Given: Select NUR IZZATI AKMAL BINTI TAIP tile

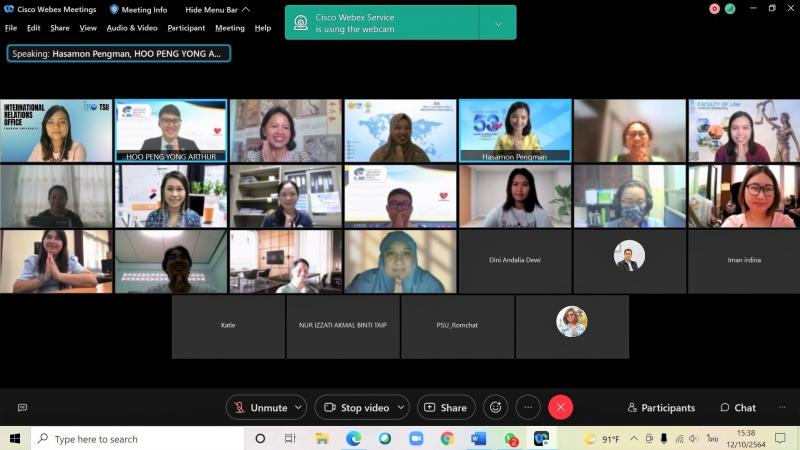Looking at the screenshot, I should 343,327.
